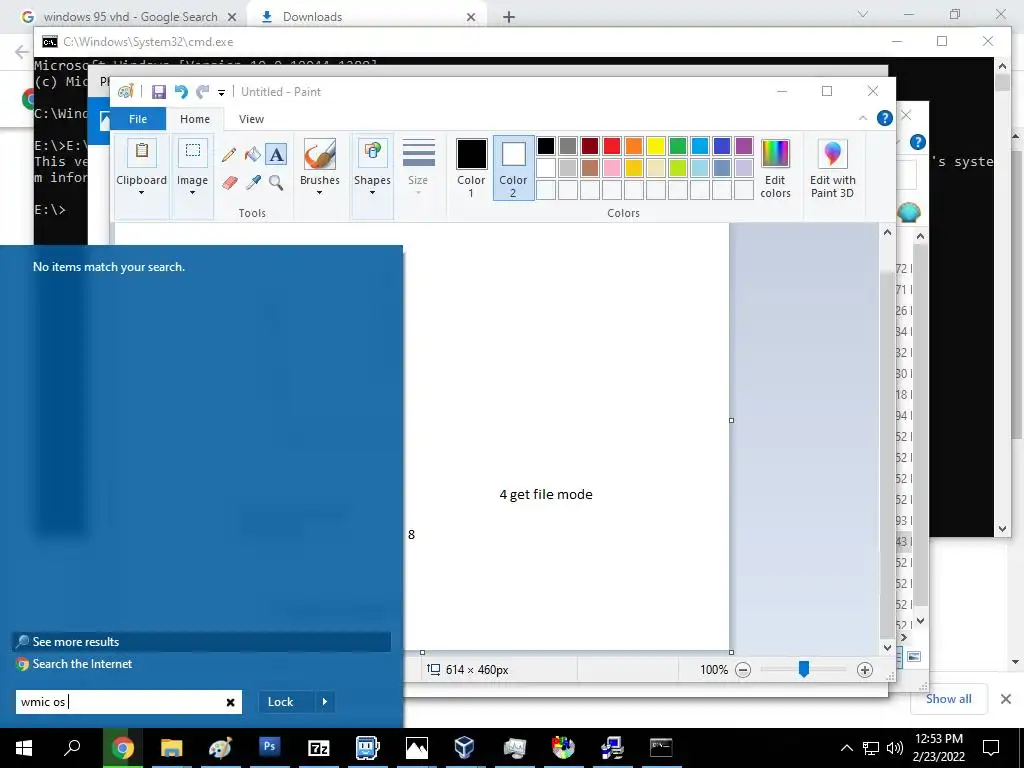Expand the Image dropdown arrow

click(193, 193)
